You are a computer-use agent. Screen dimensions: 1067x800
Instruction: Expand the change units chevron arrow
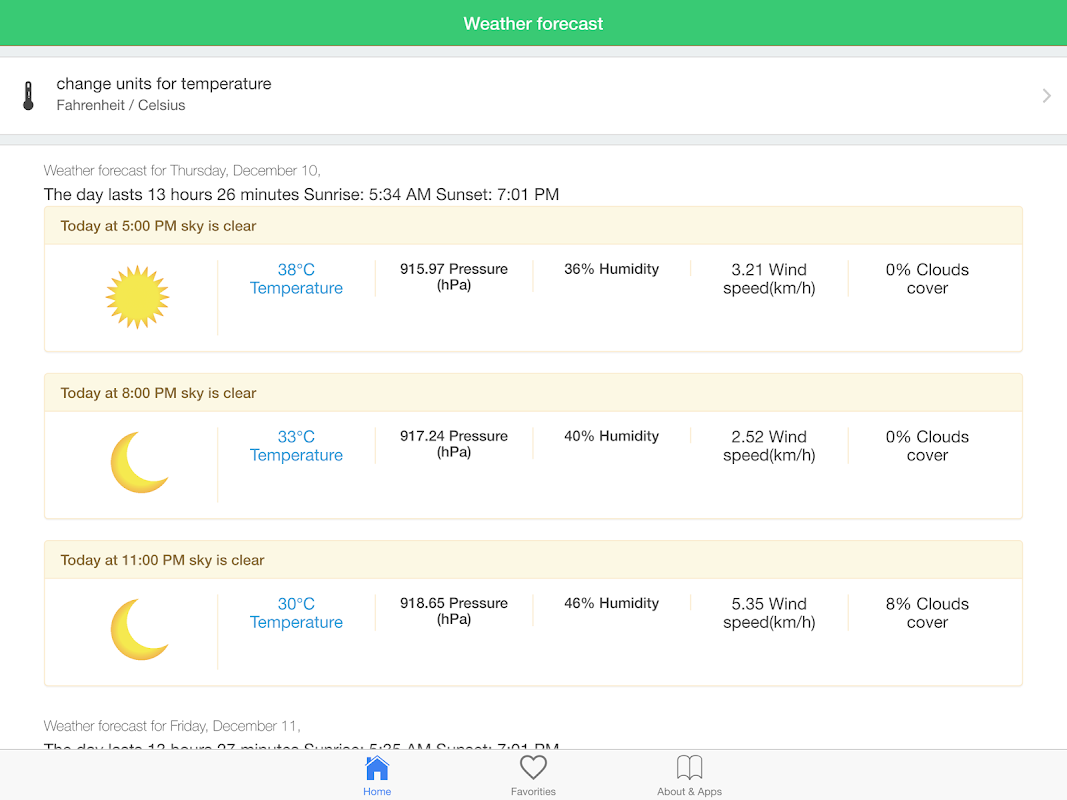[x=1046, y=96]
